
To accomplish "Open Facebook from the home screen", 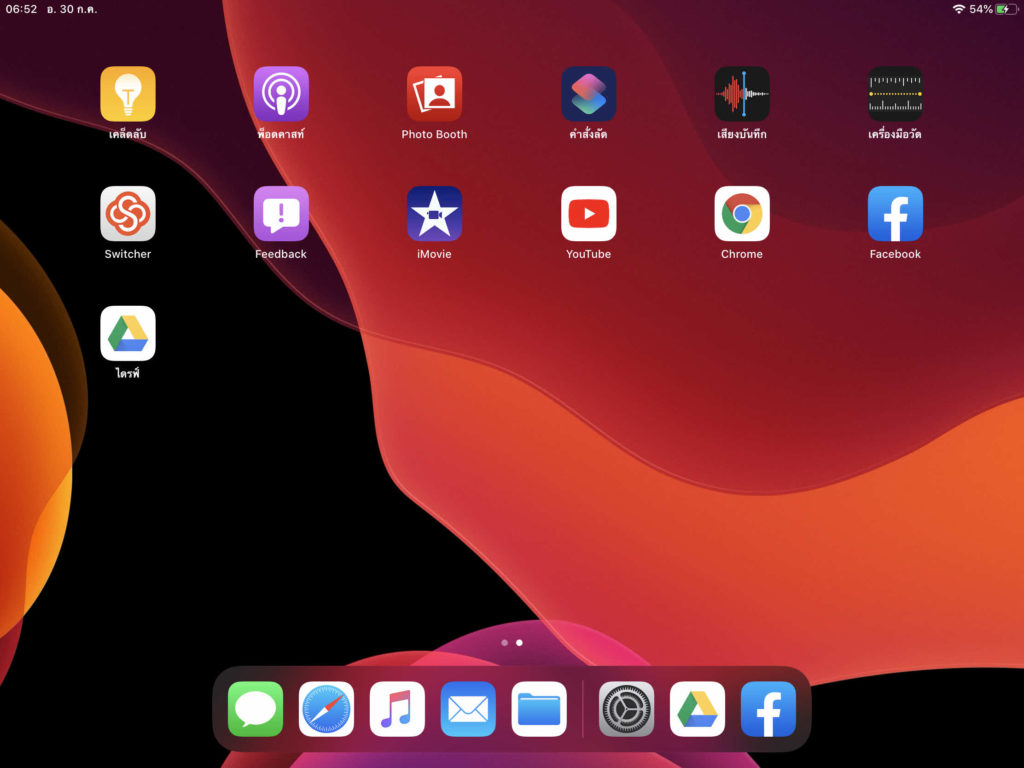I will [x=895, y=212].
